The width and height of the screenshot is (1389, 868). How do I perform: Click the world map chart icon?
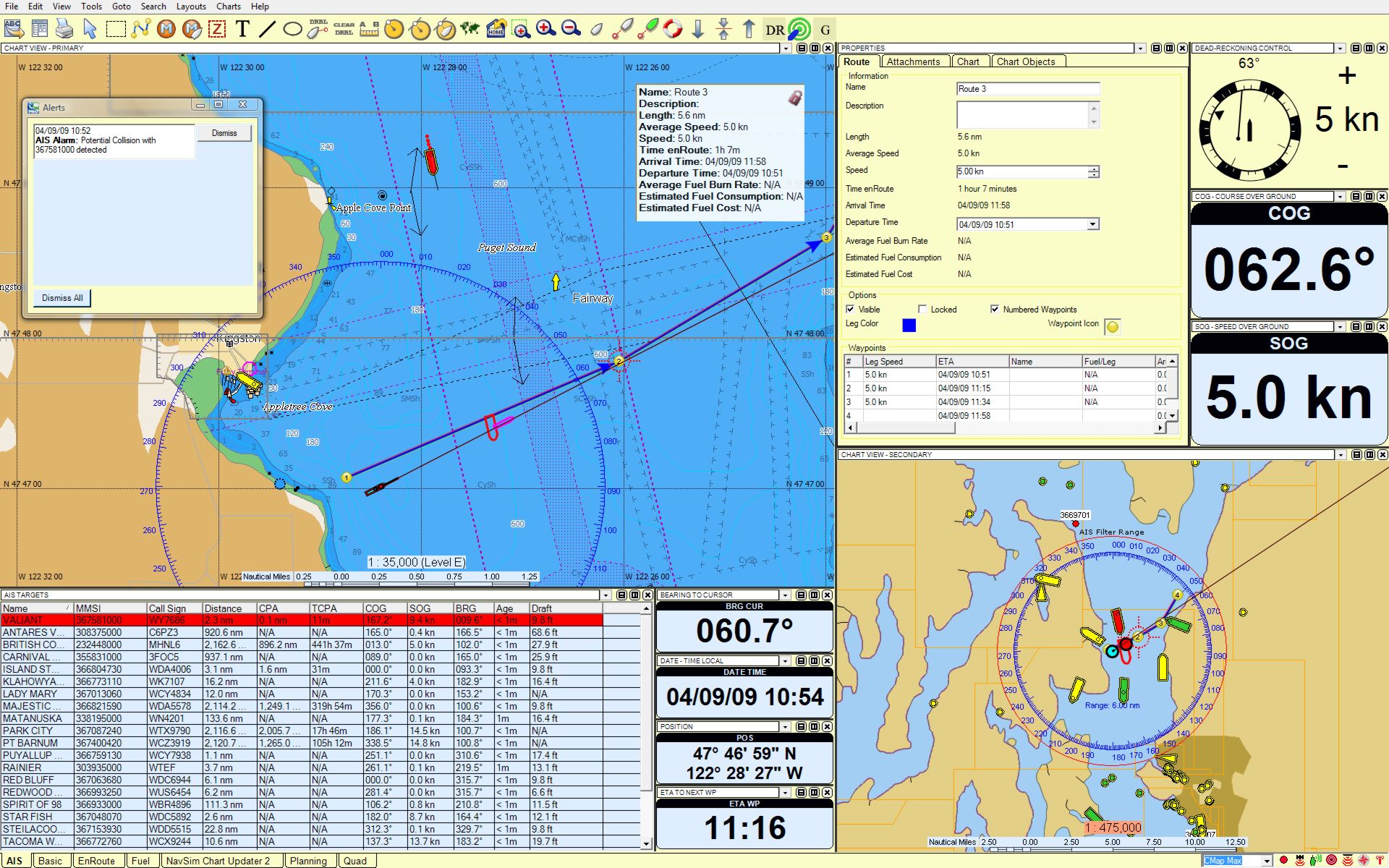(470, 29)
